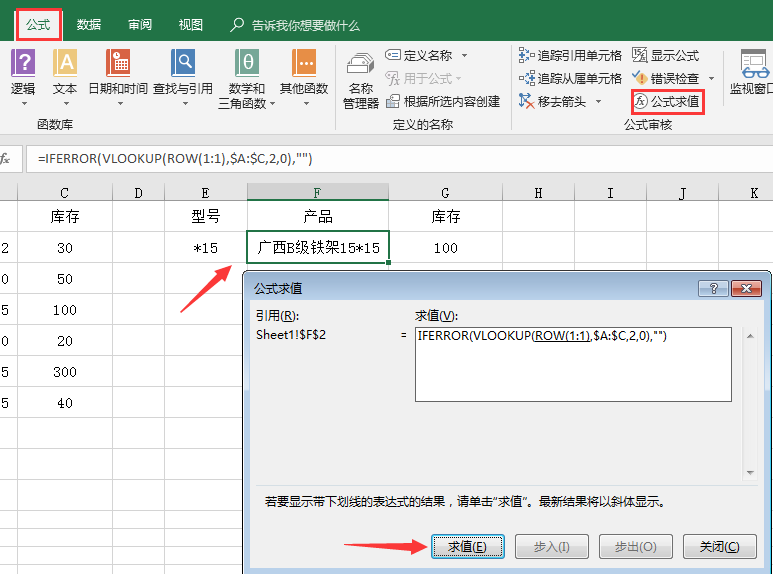The width and height of the screenshot is (773, 574).
Task: Click Sheet1!$F$2 reference text
Action: [291, 335]
